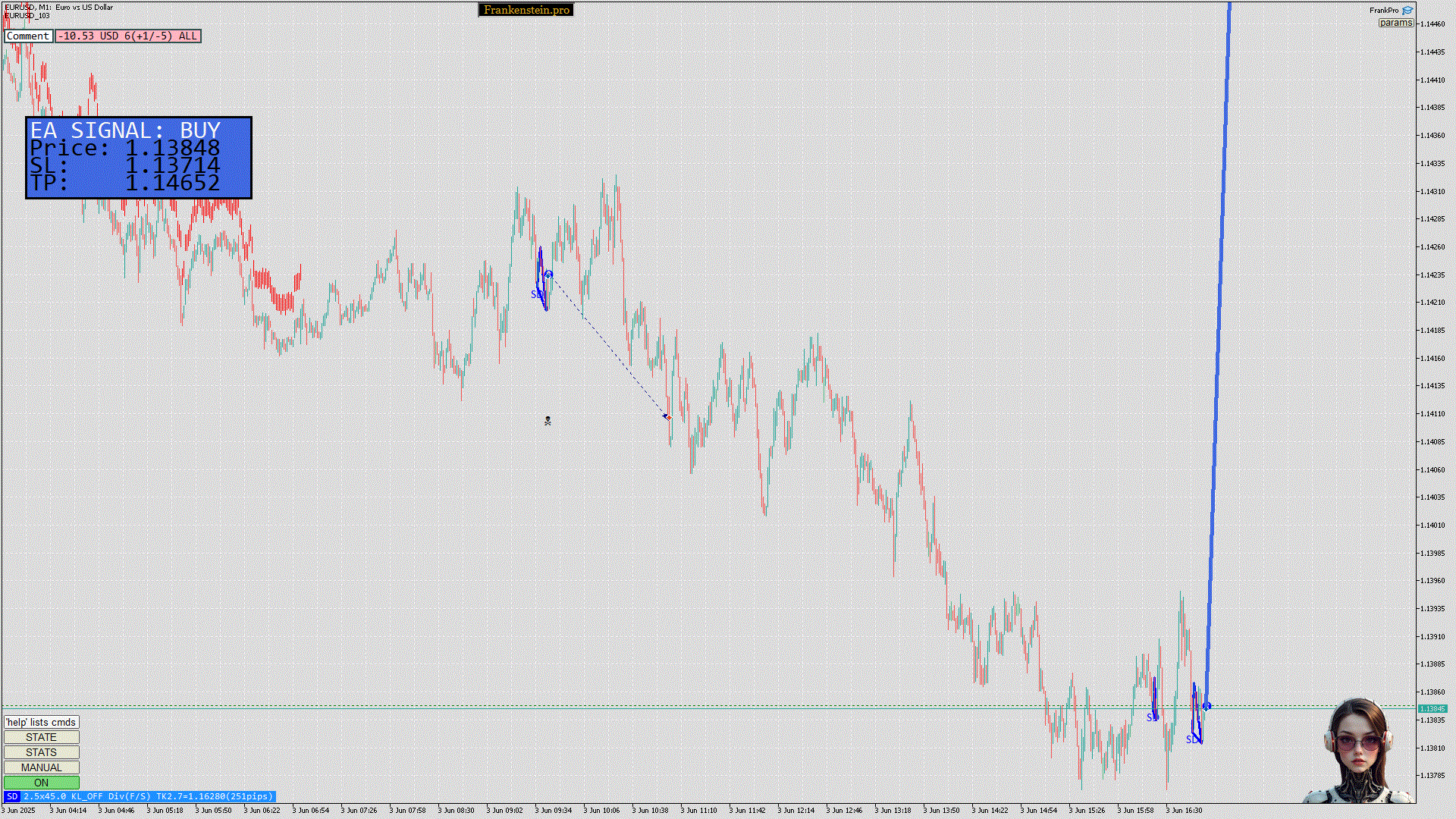Click the blue SD label in status bar
The width and height of the screenshot is (1456, 819).
[12, 796]
